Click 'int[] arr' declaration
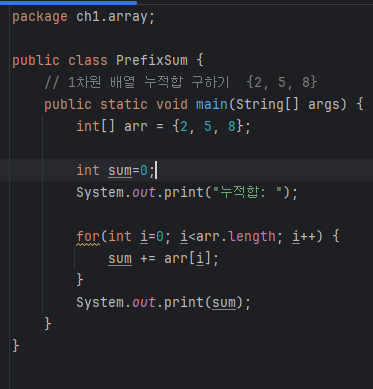Image resolution: width=373 pixels, height=389 pixels. click(x=112, y=127)
